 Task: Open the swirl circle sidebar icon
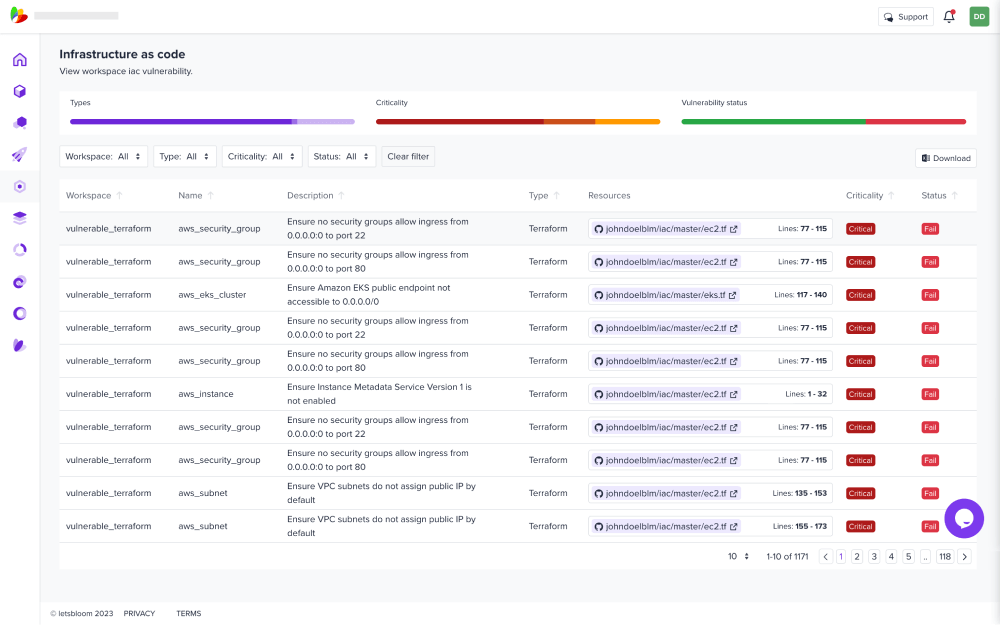tap(20, 282)
